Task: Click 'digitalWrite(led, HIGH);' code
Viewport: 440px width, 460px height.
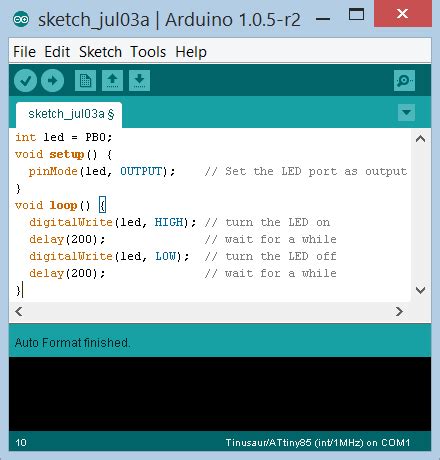Action: click(113, 222)
